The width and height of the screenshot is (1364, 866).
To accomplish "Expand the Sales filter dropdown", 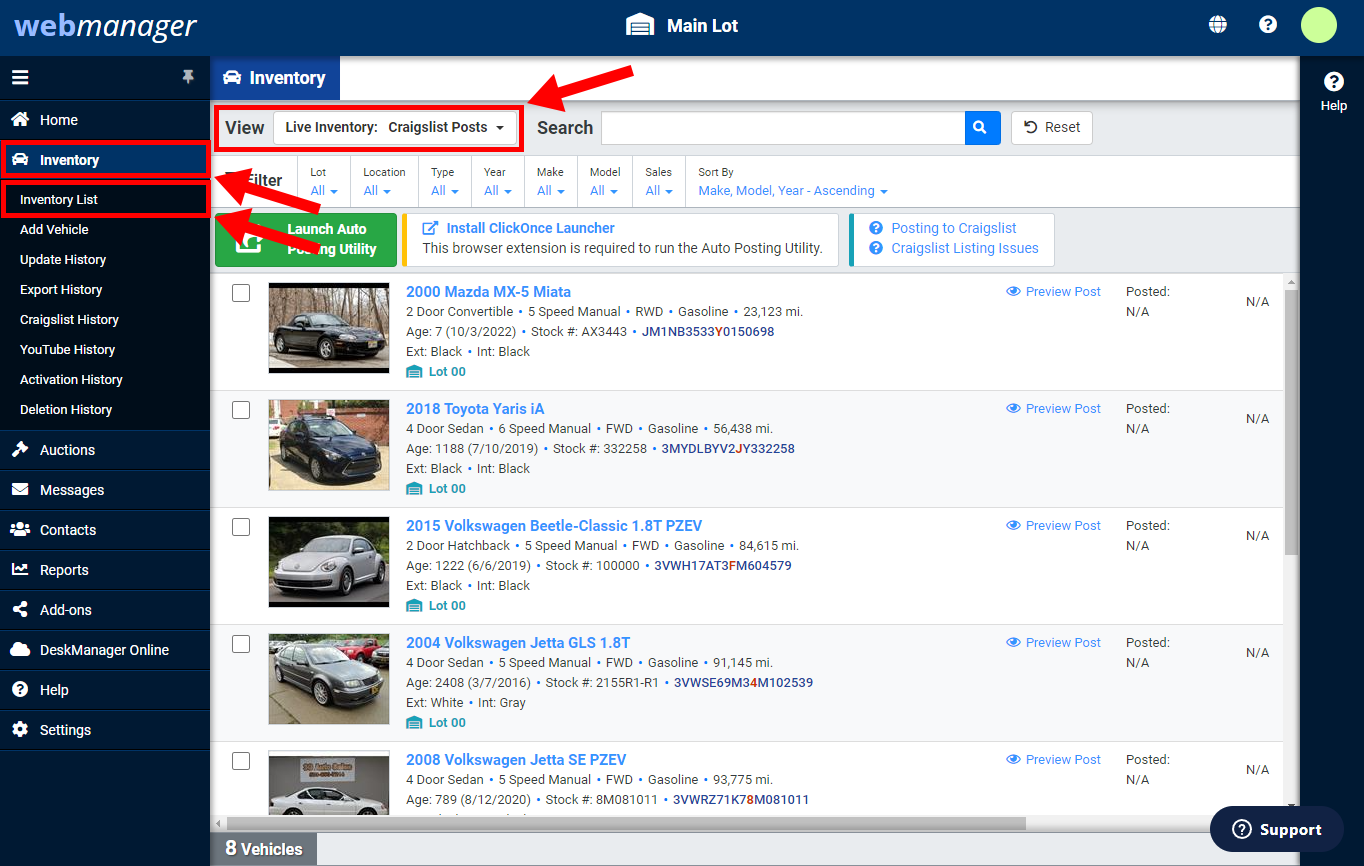I will click(660, 190).
